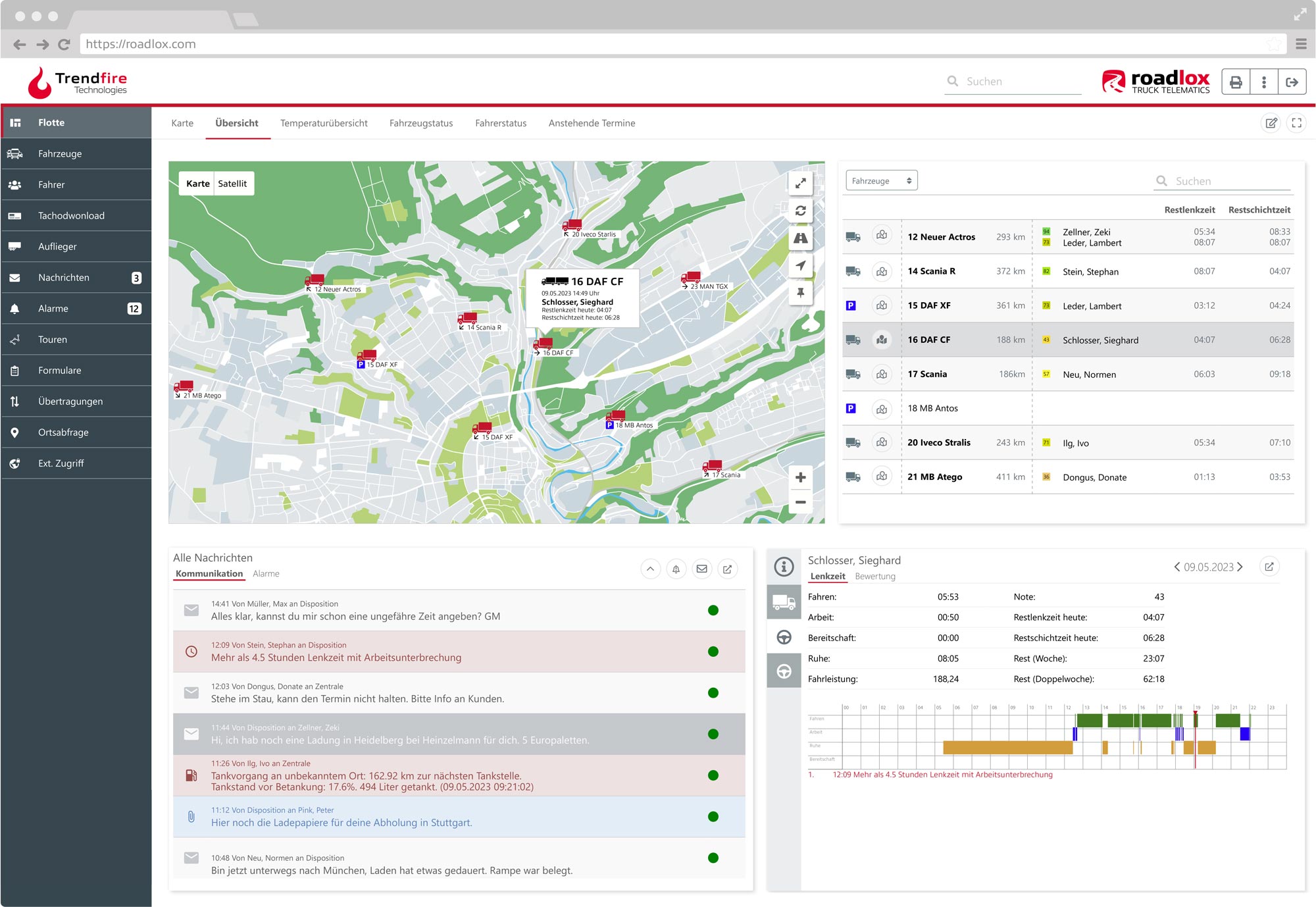
Task: Click the road traffic icon on map
Action: [800, 238]
